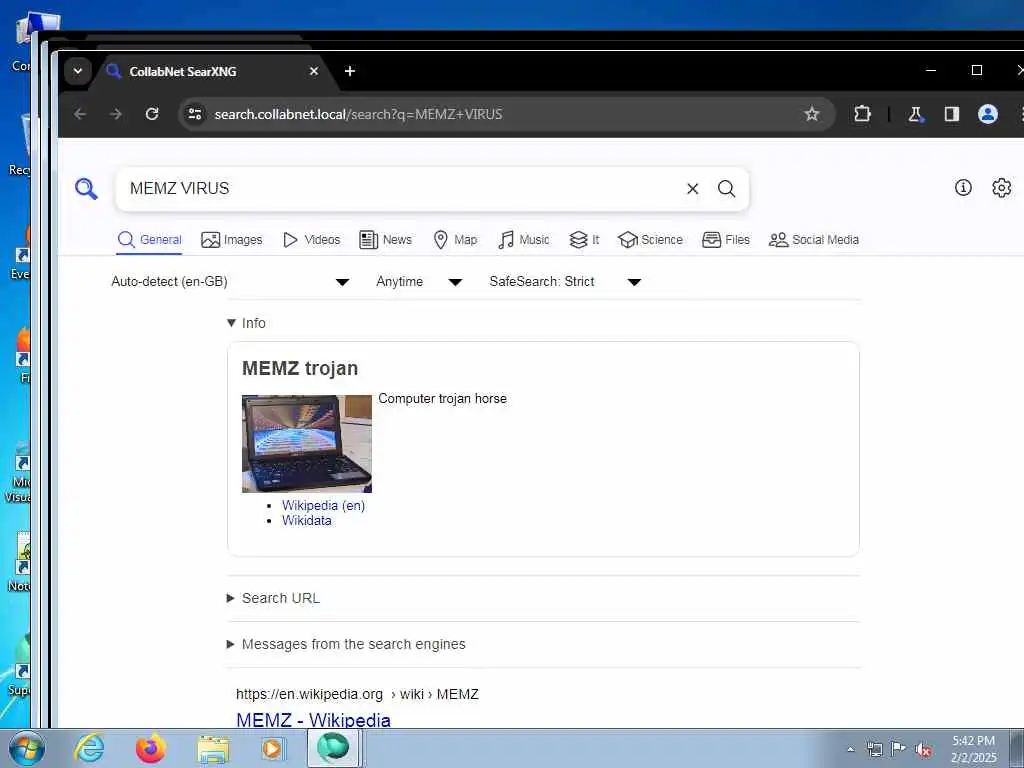Switch to the Social Media category
This screenshot has height=768, width=1024.
pyautogui.click(x=814, y=240)
